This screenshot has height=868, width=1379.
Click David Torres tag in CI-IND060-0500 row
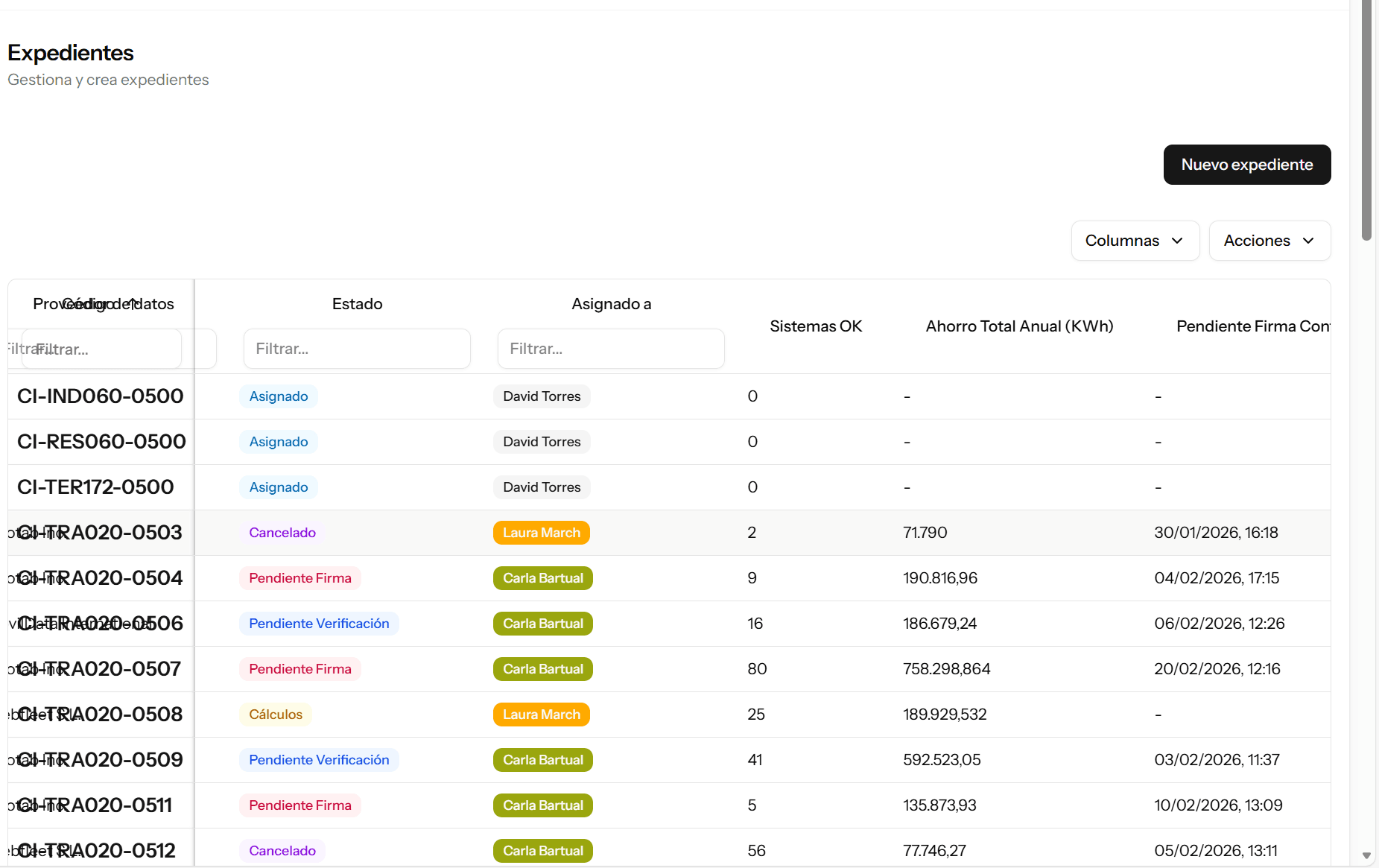click(x=541, y=396)
